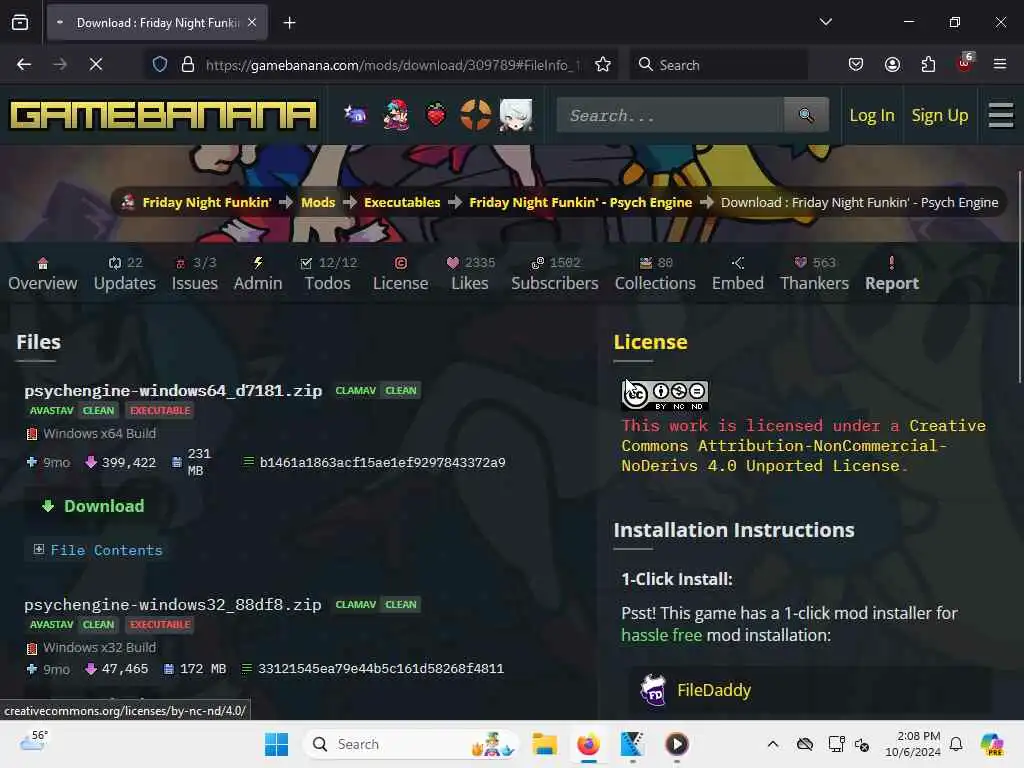
Task: Click the FileDaddy installer icon
Action: [x=652, y=690]
